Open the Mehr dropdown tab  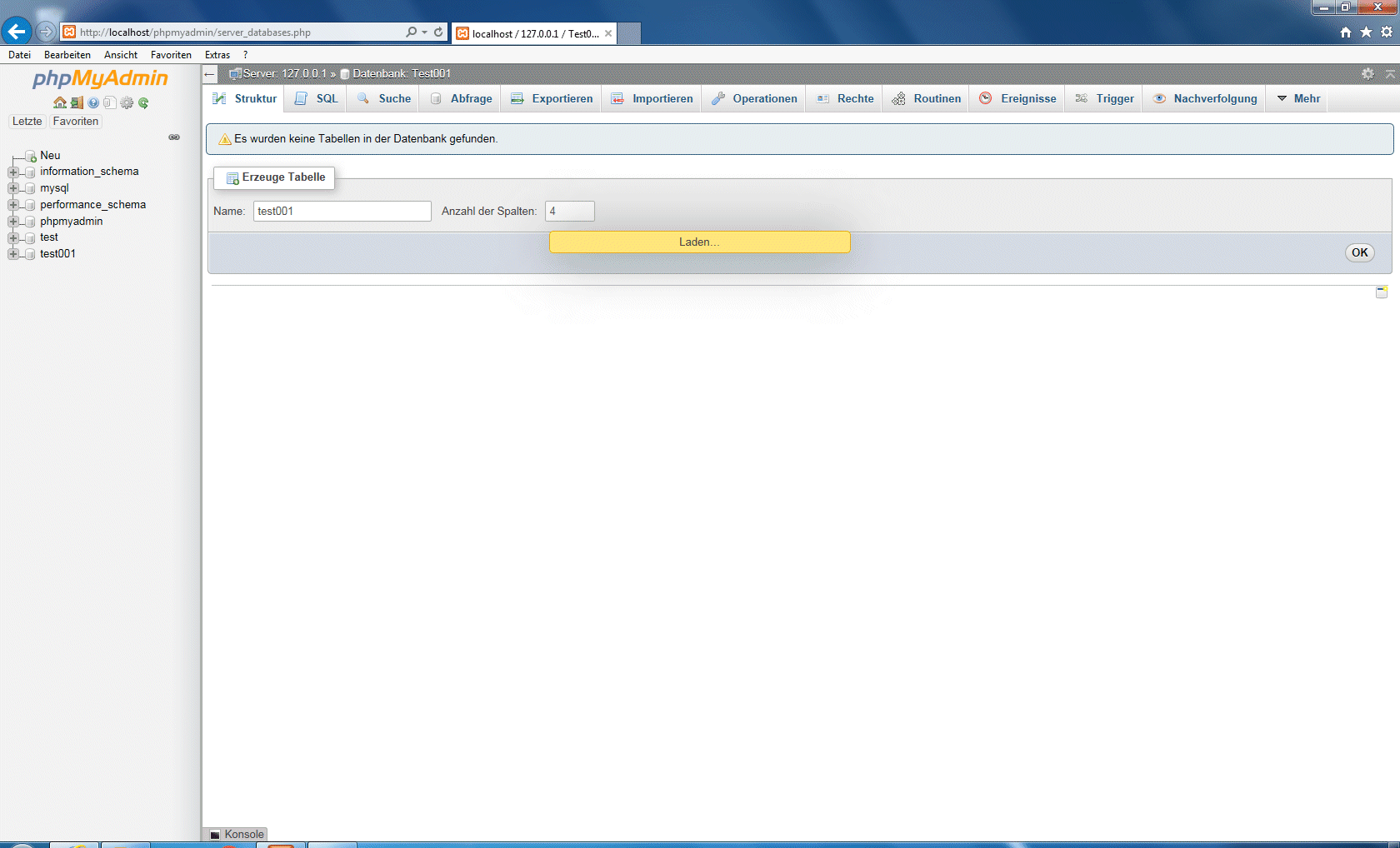tap(1298, 98)
